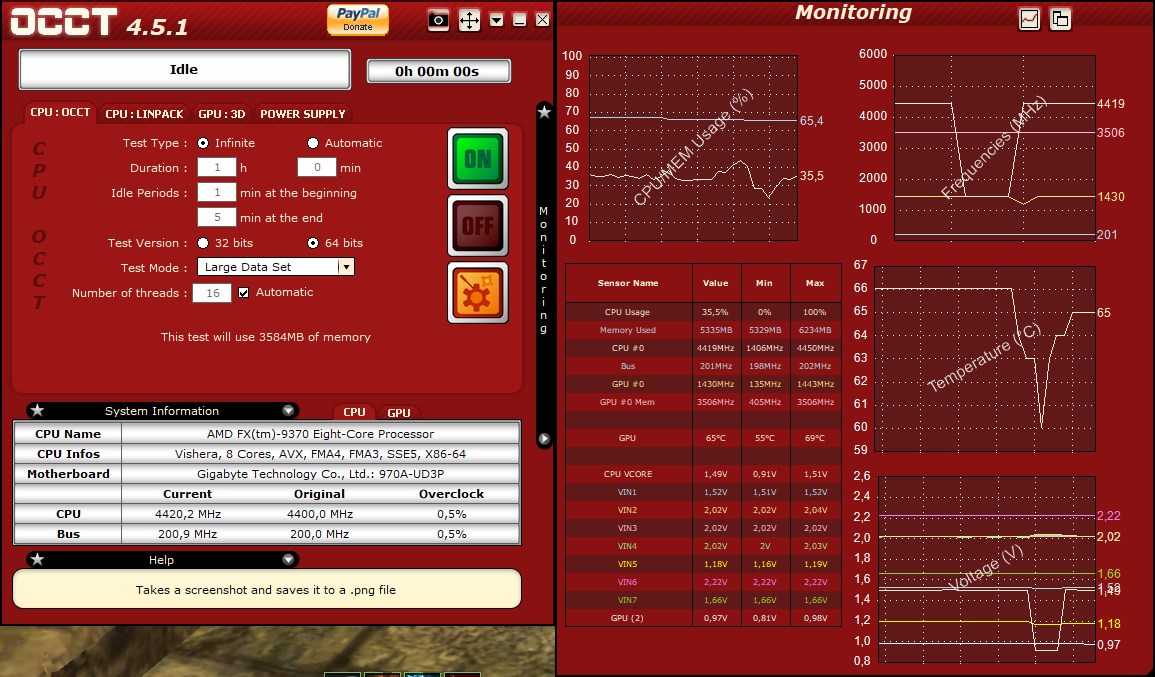The width and height of the screenshot is (1155, 677).
Task: Click the 4420,2 MHz Current CPU cell
Action: pos(188,514)
